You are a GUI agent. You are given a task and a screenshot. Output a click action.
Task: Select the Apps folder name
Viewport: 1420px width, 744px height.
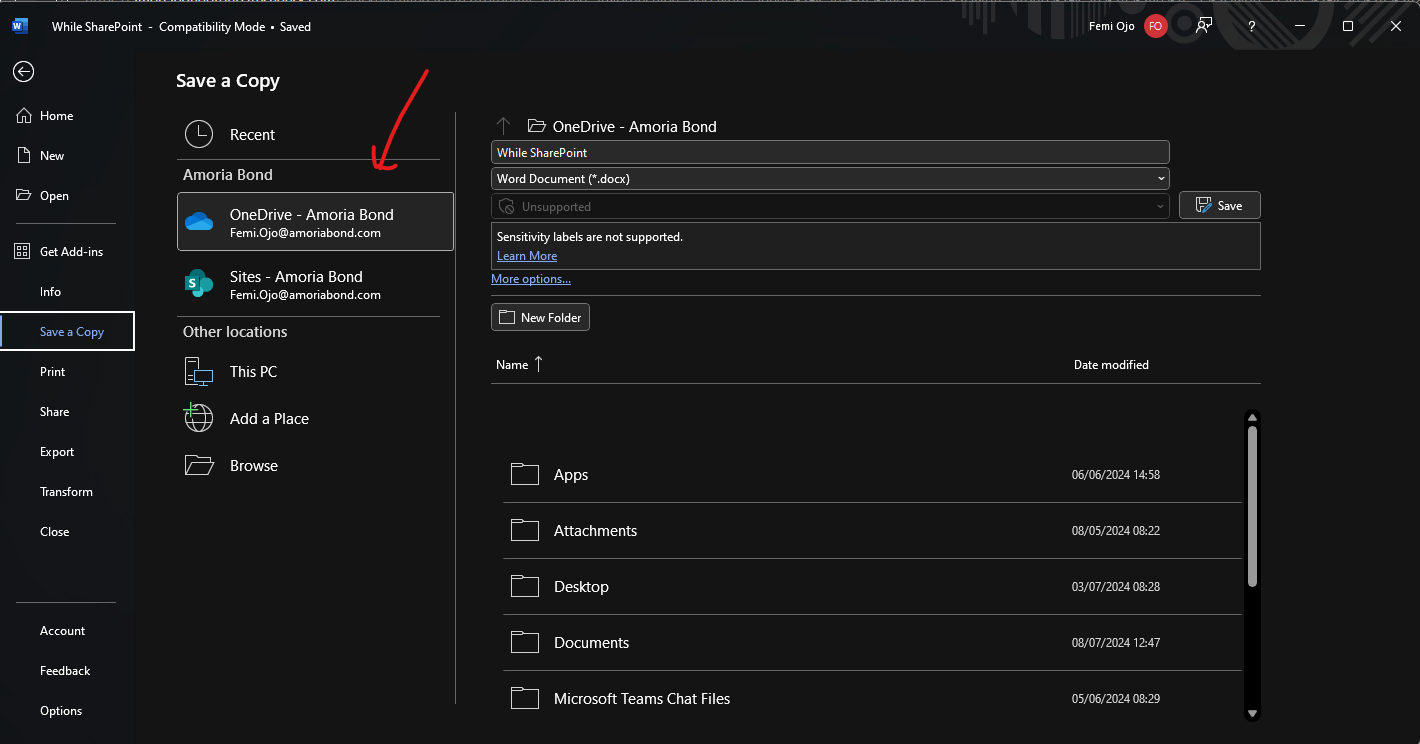571,475
